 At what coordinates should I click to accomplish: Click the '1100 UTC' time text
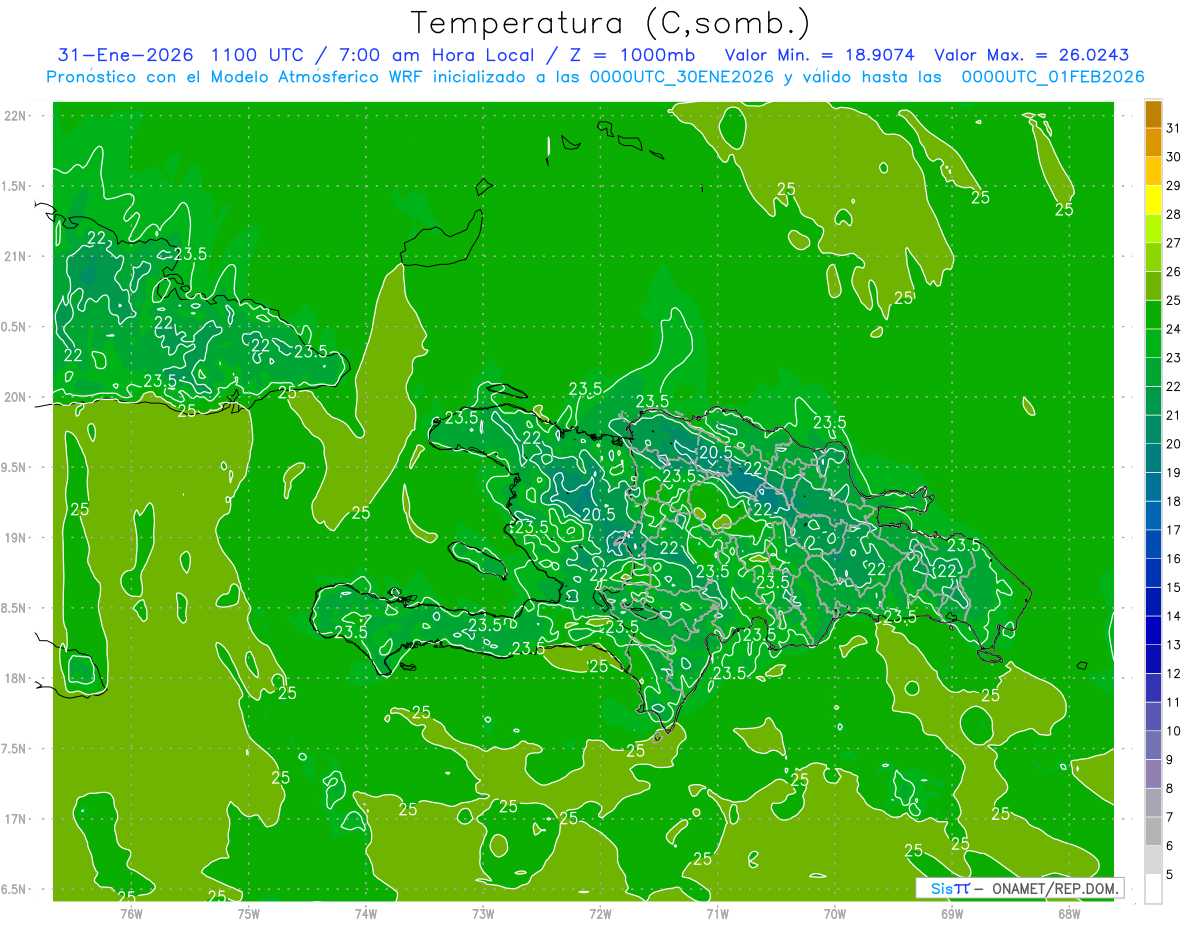259,55
